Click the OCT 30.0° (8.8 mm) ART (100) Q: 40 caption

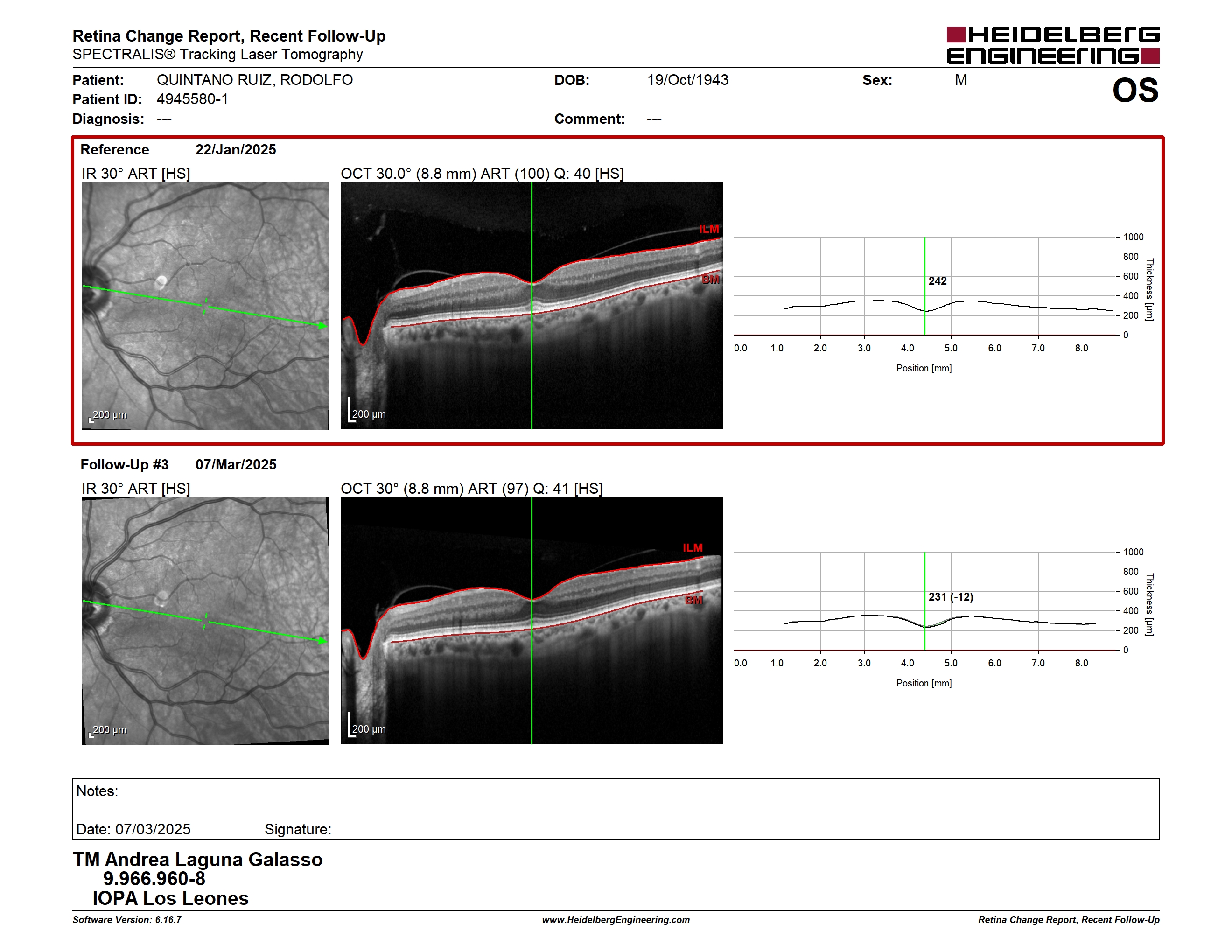coord(483,174)
